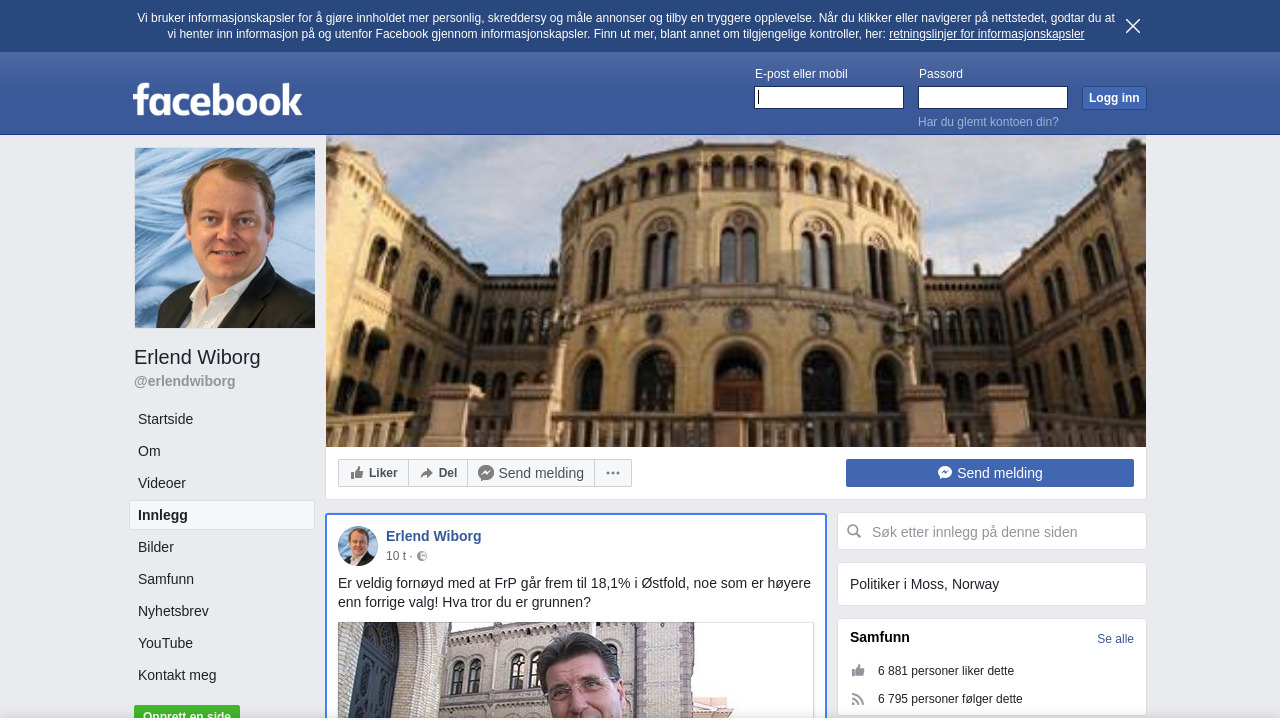Open the Stortinget cover photo

[736, 292]
